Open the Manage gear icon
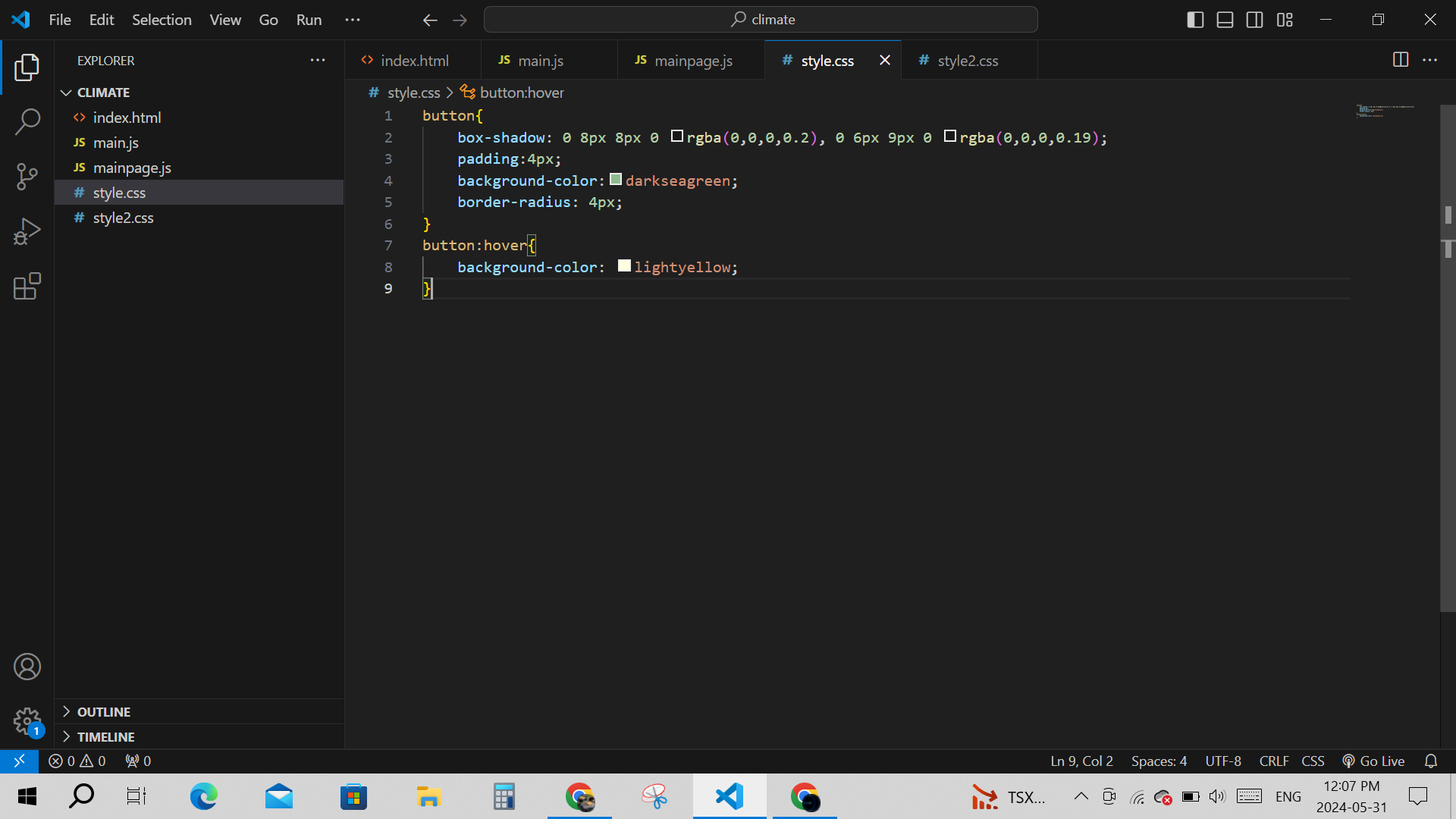The height and width of the screenshot is (819, 1456). 27,720
